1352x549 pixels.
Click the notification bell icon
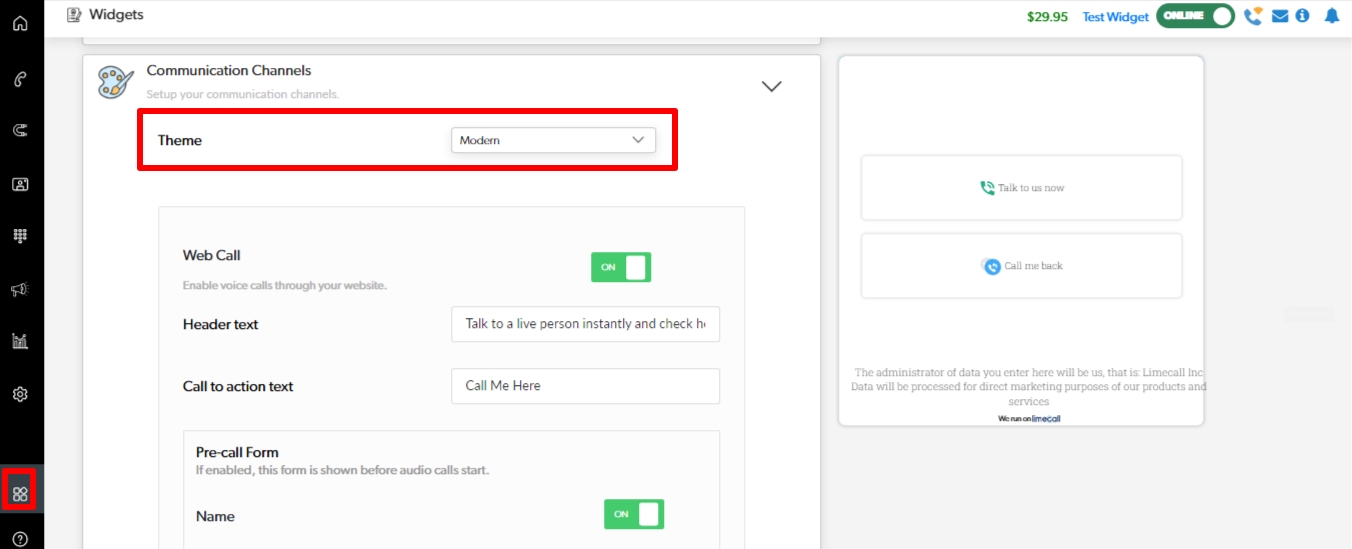pos(1331,16)
